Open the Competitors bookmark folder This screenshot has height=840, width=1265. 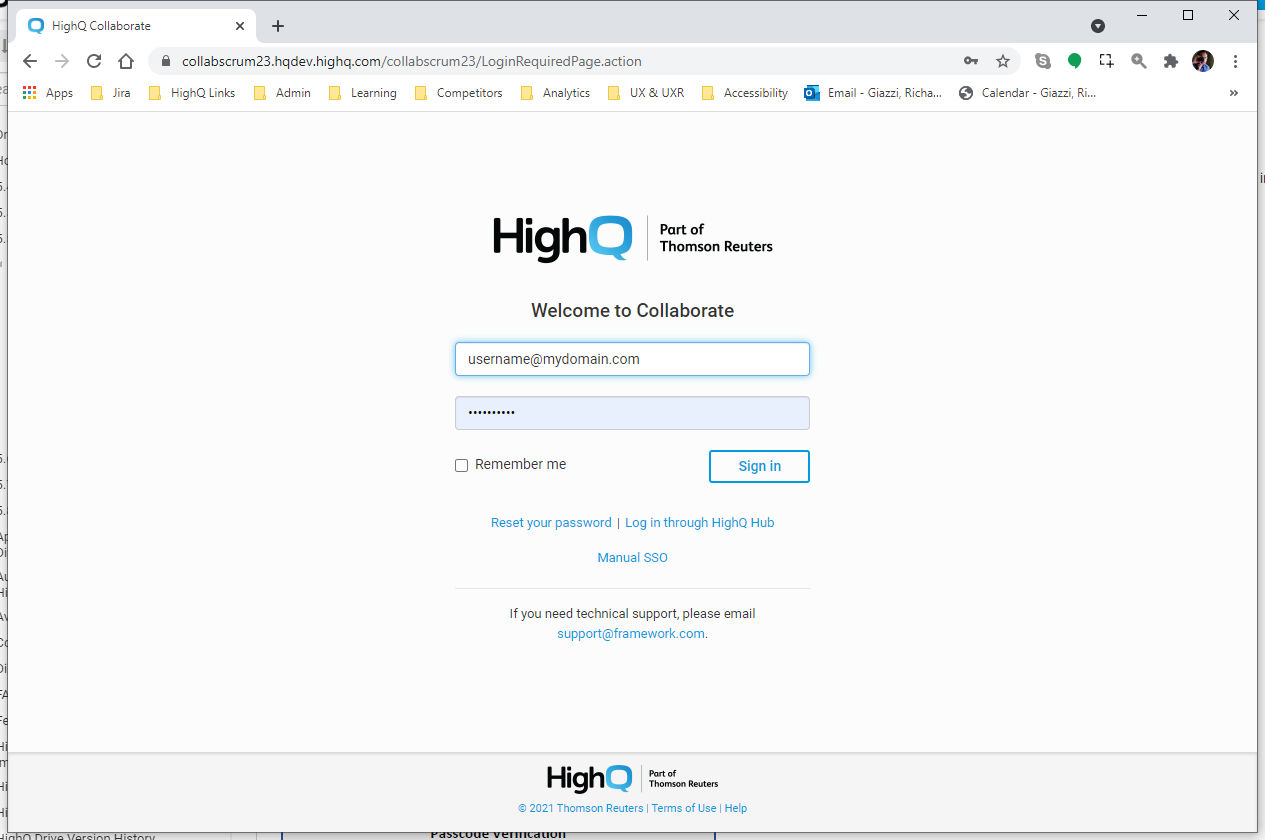point(458,93)
